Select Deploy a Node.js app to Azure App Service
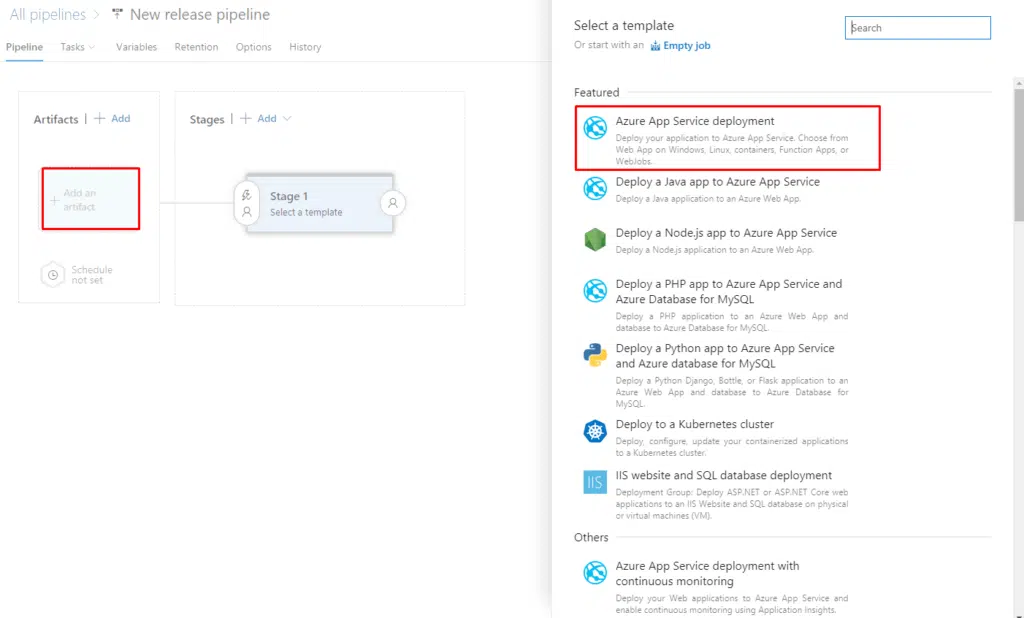The image size is (1024, 618). (726, 233)
